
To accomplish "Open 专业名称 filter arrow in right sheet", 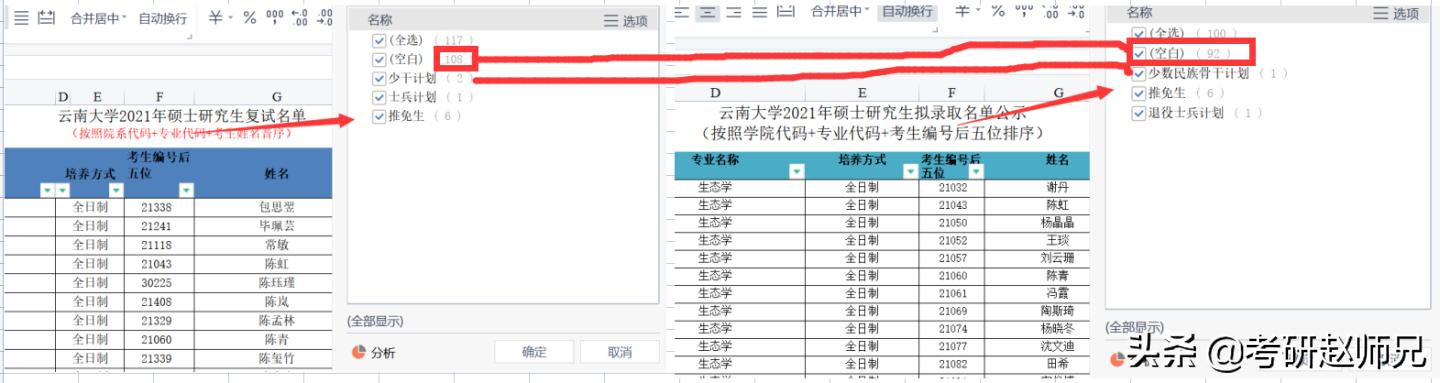I will (796, 172).
